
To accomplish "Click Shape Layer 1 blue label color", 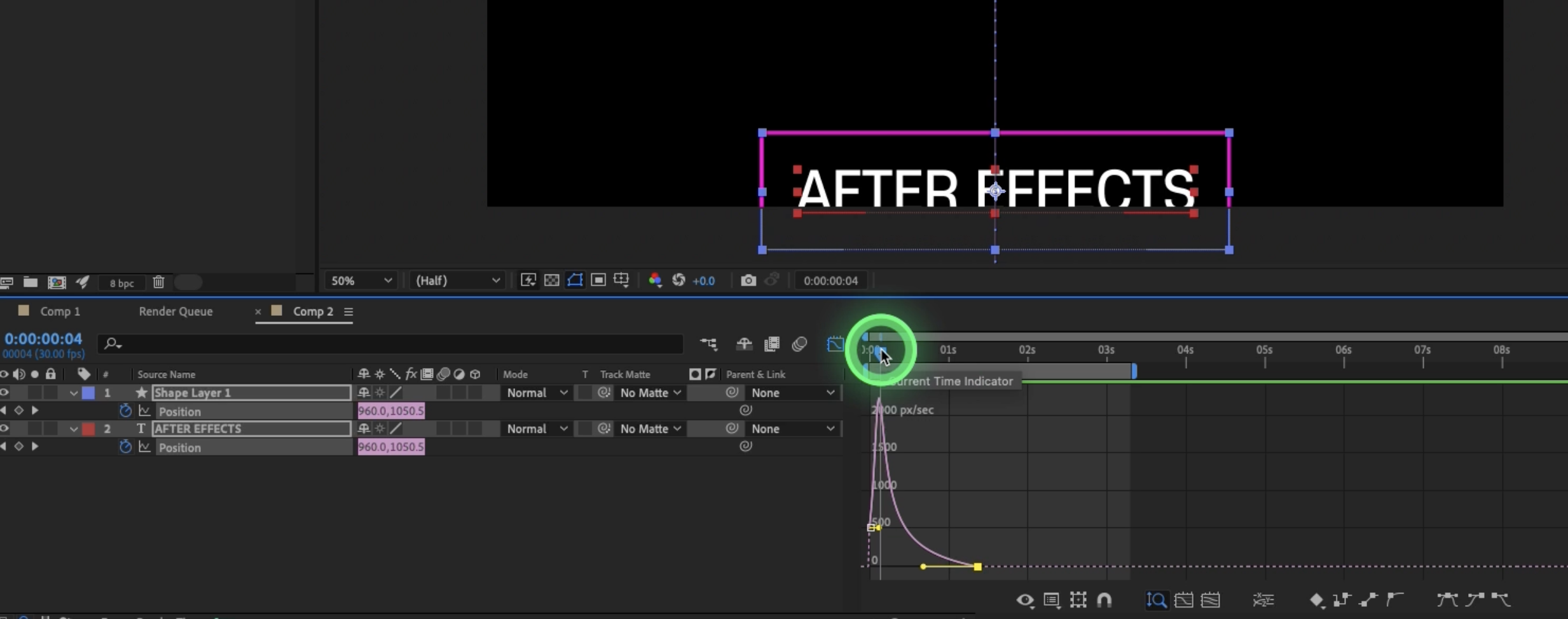I will (88, 393).
